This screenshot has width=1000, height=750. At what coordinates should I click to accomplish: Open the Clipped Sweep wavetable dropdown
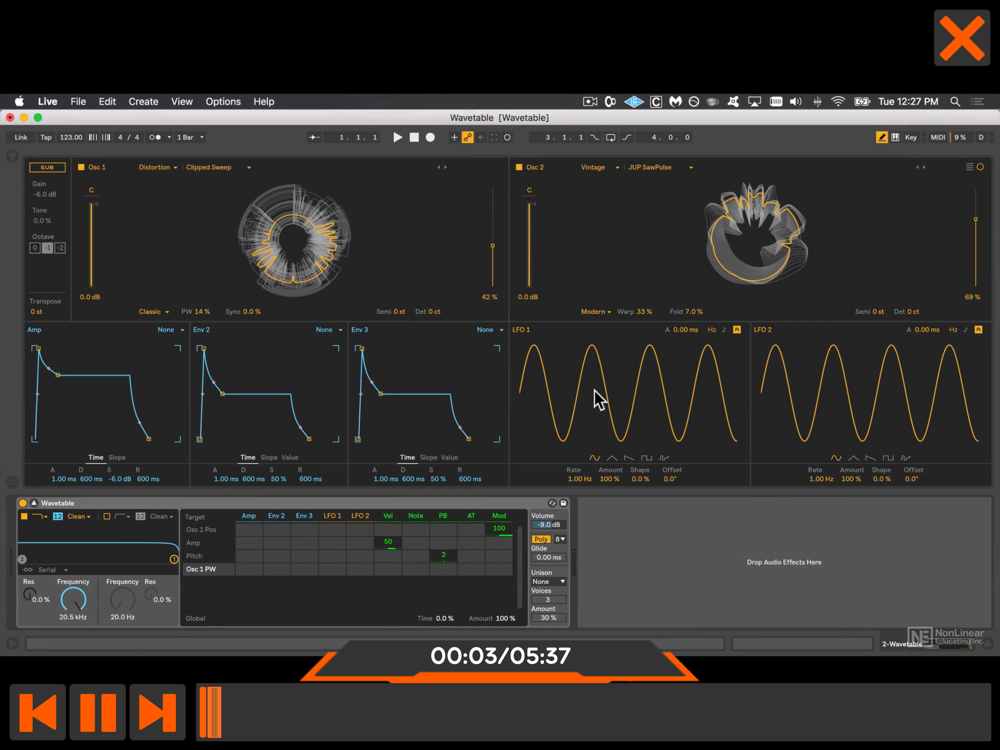pos(218,167)
